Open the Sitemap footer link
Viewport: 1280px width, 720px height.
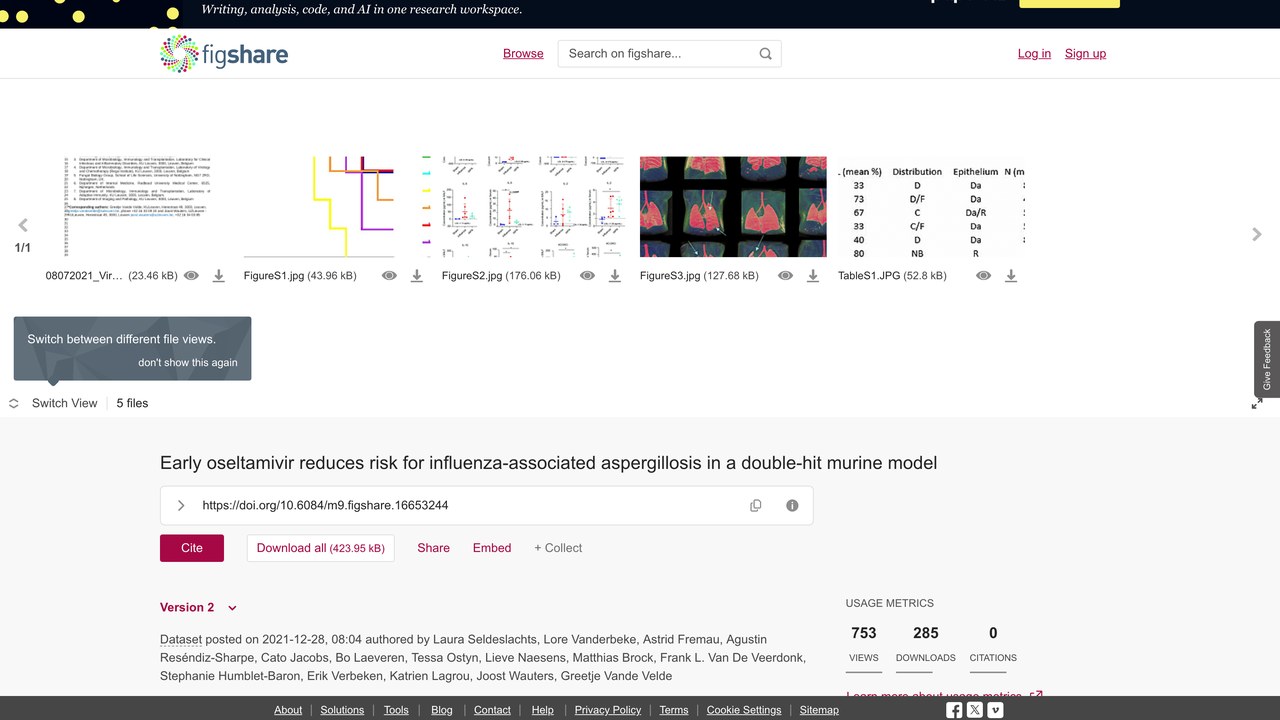point(819,710)
